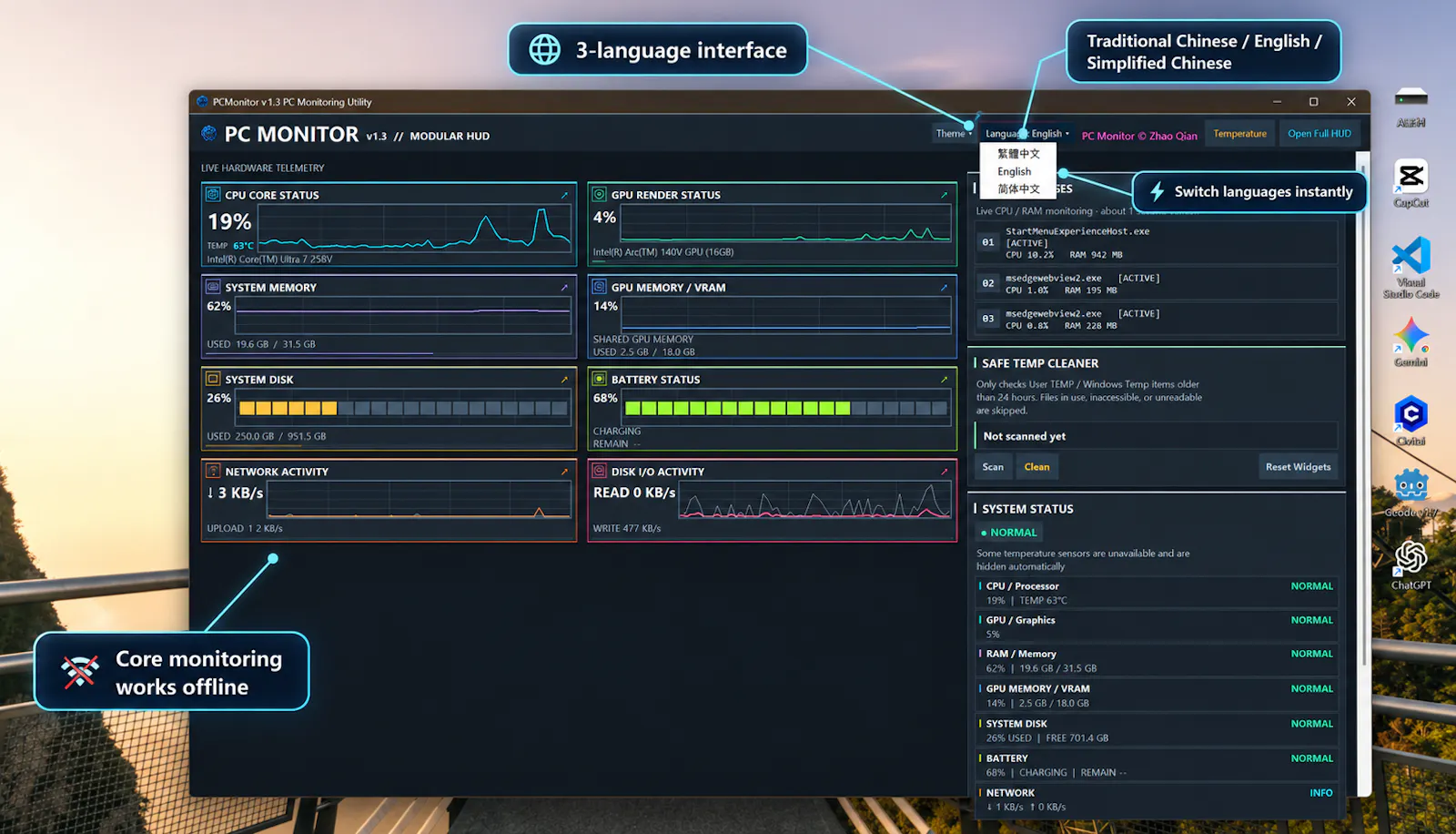
Task: Click the Network Activity panel icon
Action: (213, 471)
